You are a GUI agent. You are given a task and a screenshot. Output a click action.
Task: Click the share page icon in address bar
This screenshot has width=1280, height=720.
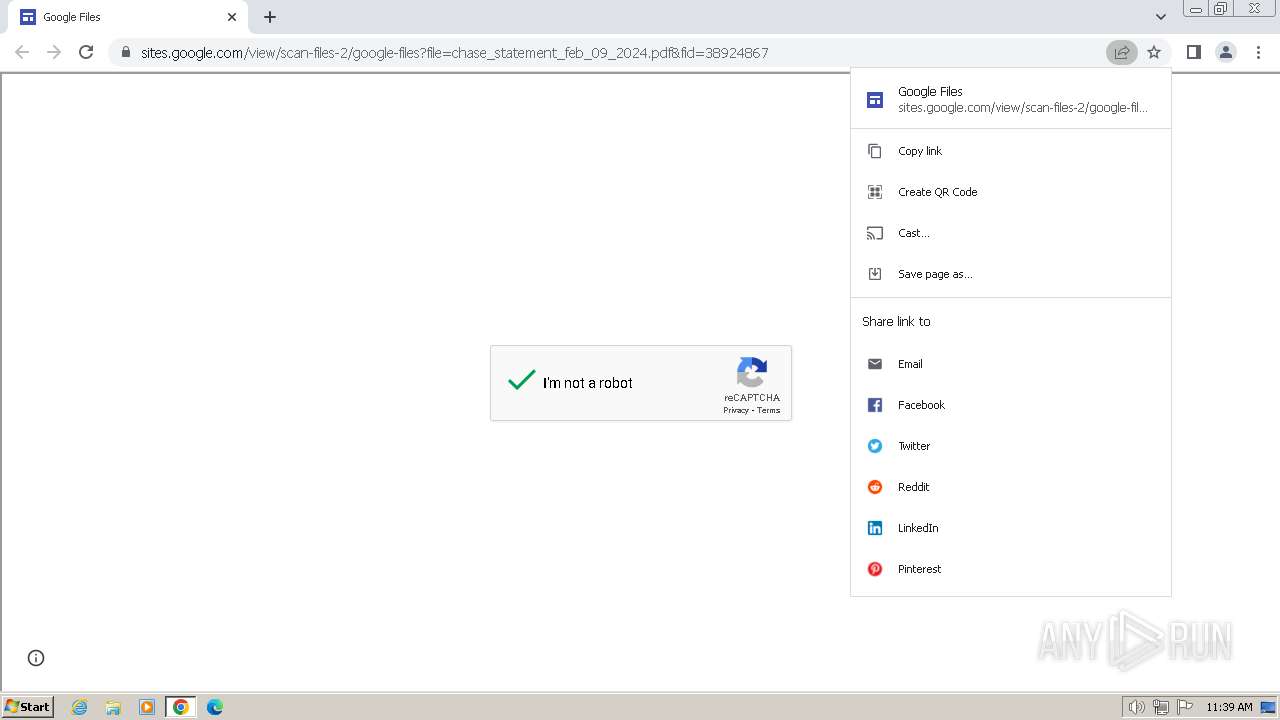click(x=1121, y=52)
